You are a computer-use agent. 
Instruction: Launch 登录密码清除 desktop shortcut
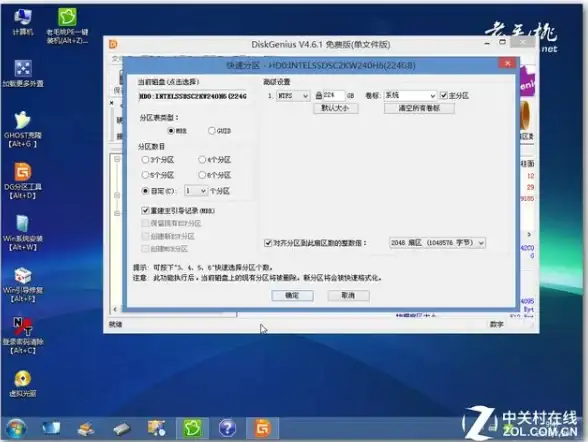coord(23,336)
